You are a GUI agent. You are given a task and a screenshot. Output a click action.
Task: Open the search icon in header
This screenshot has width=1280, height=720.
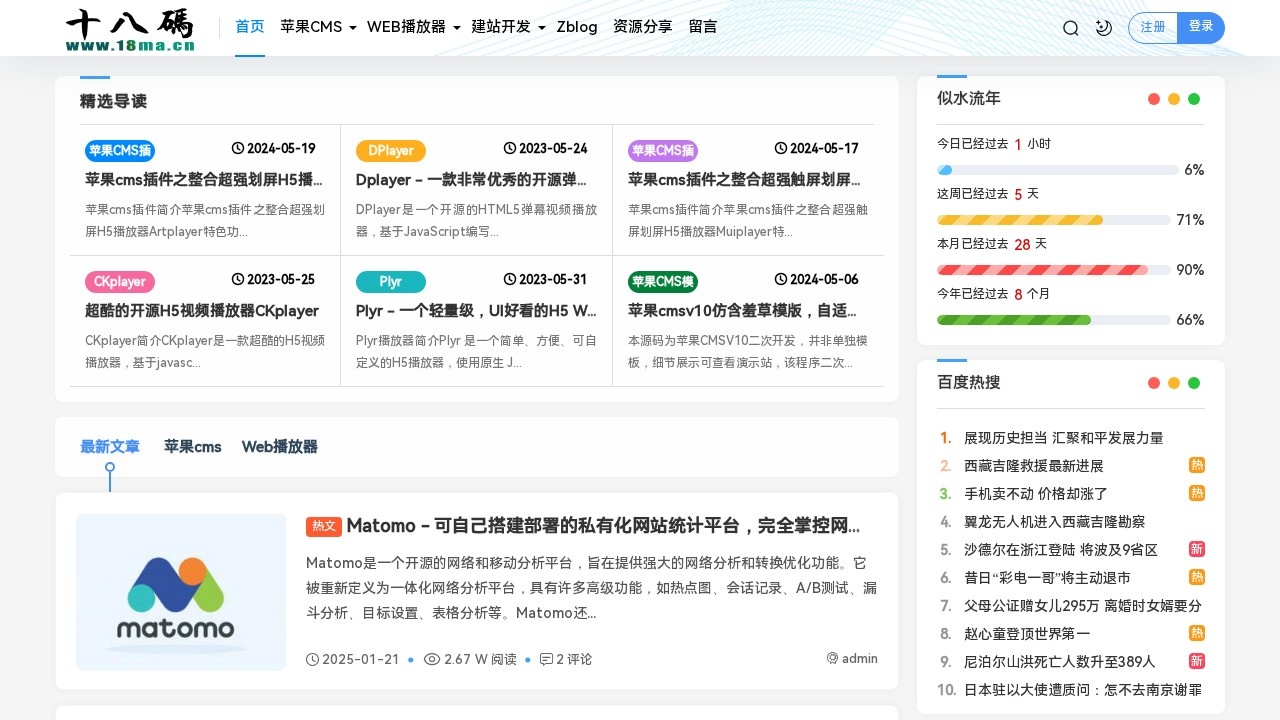[1071, 28]
